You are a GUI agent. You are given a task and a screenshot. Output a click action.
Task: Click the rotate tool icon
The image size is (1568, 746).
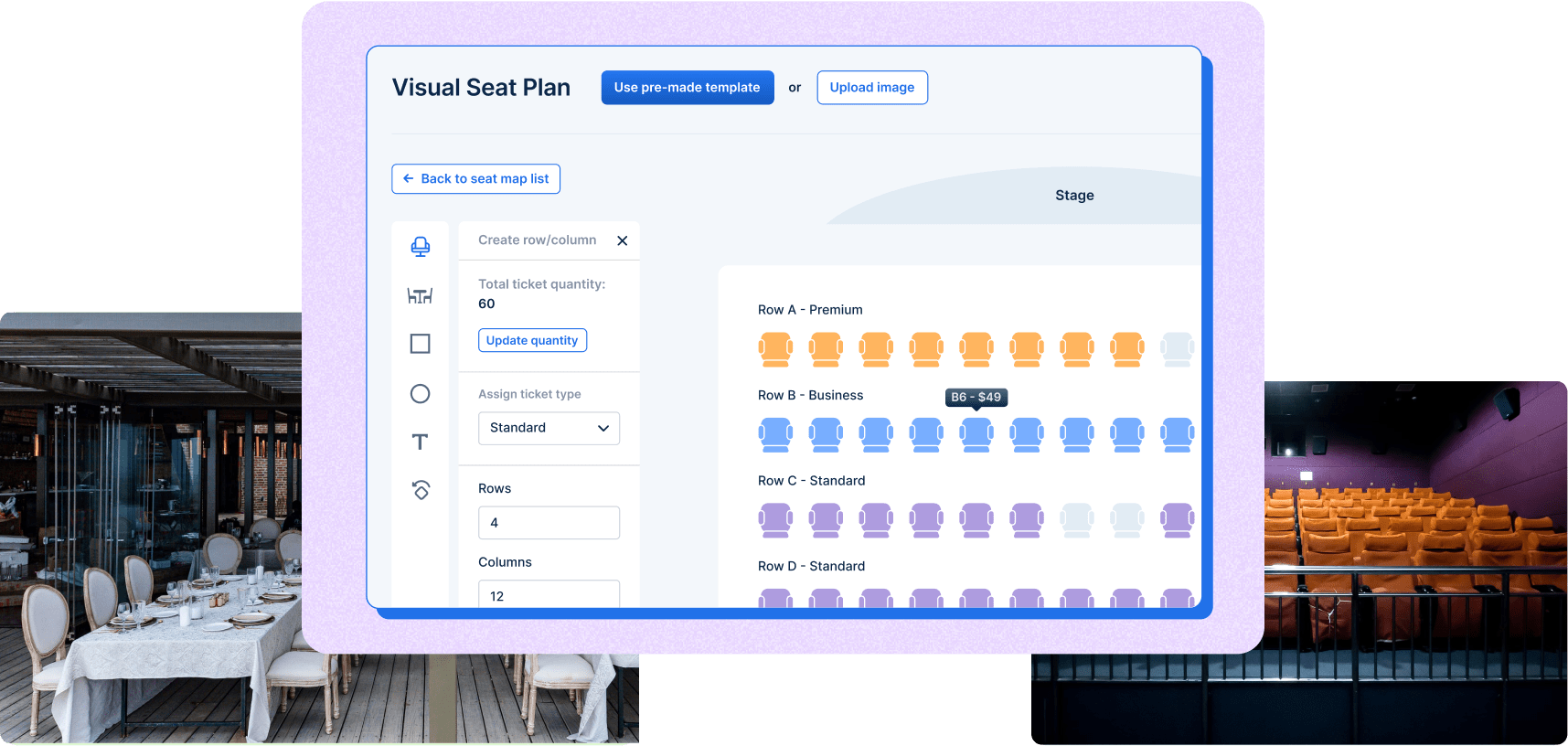click(x=421, y=490)
